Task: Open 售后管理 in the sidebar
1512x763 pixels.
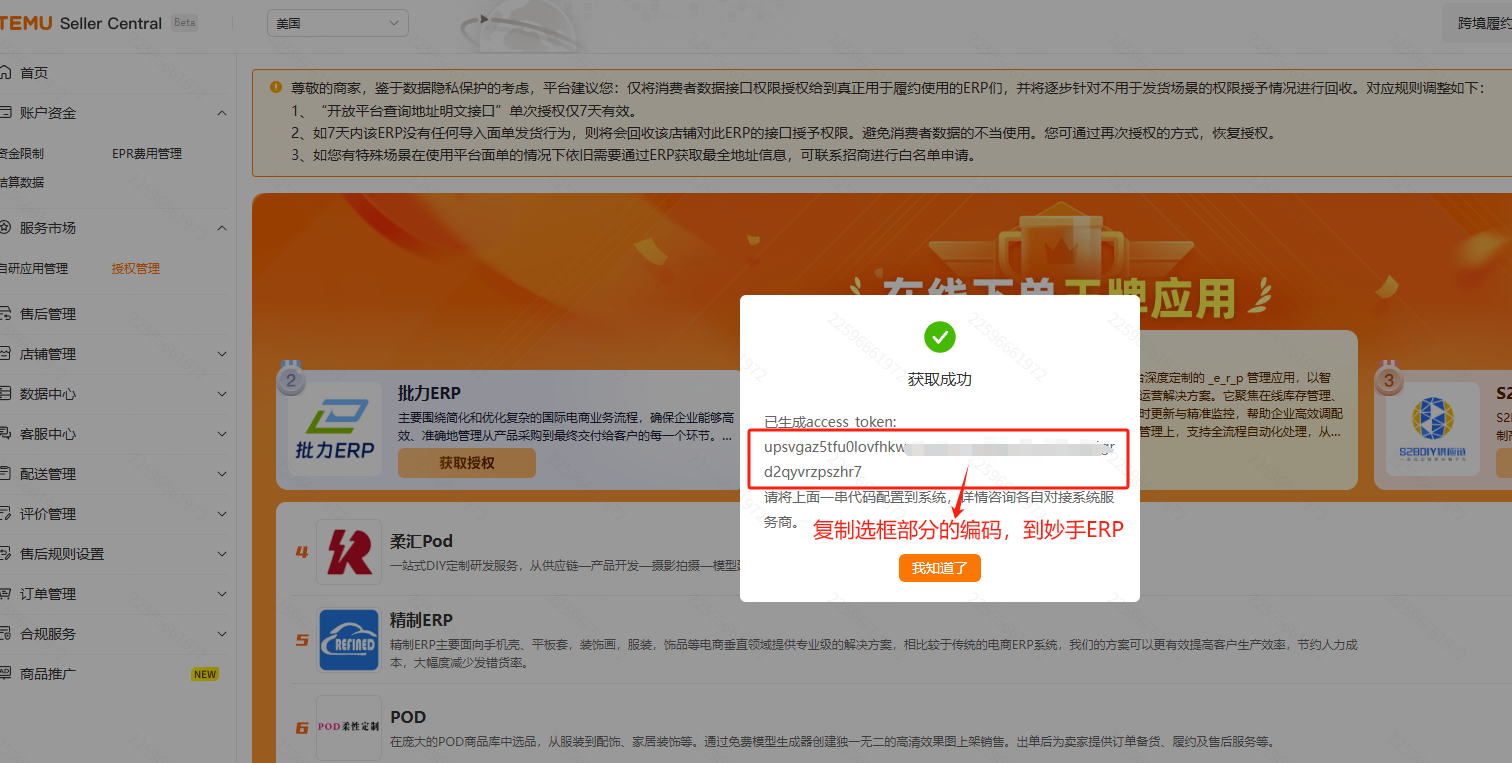Action: click(48, 314)
